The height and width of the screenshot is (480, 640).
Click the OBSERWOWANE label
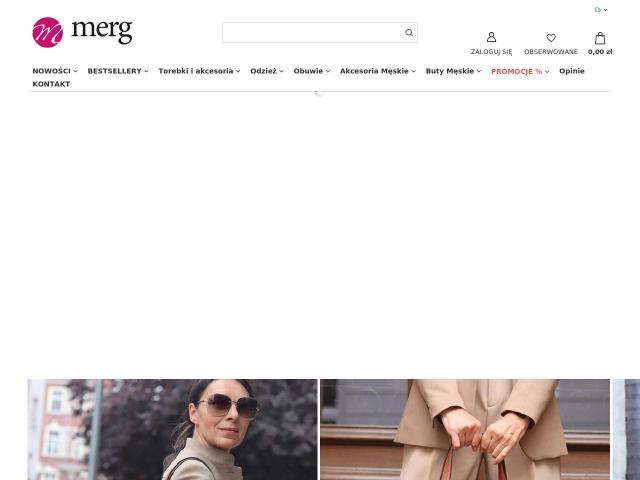point(551,52)
